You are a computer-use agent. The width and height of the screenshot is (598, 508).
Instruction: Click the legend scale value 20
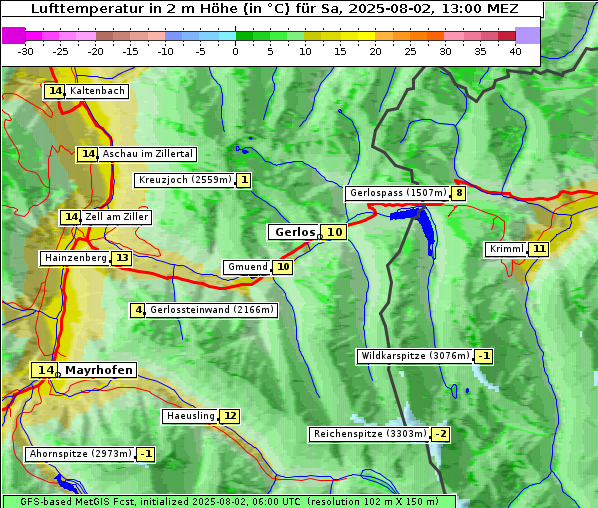click(375, 51)
